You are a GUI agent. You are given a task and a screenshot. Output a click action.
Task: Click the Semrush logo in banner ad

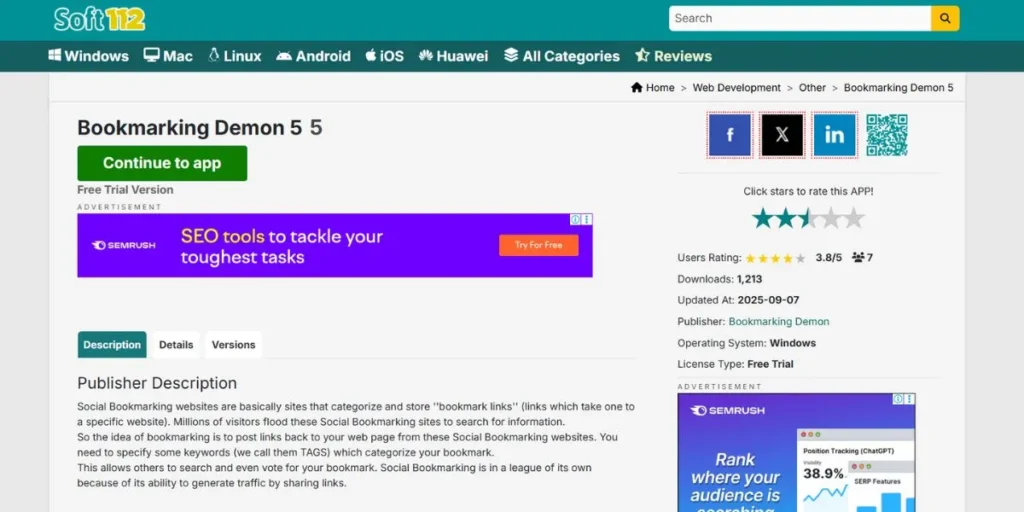coord(123,246)
